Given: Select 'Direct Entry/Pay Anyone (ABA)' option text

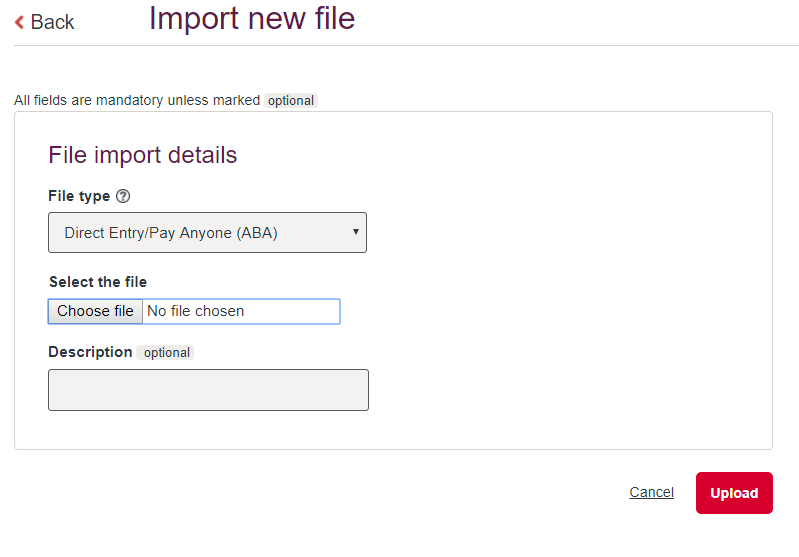Looking at the screenshot, I should tap(171, 233).
